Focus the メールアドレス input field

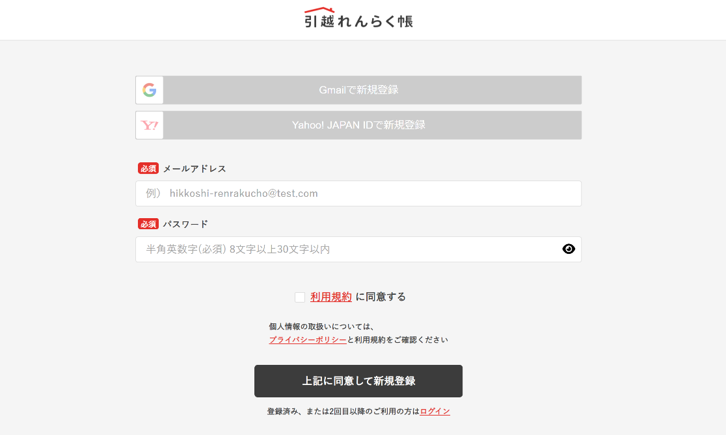click(x=358, y=193)
